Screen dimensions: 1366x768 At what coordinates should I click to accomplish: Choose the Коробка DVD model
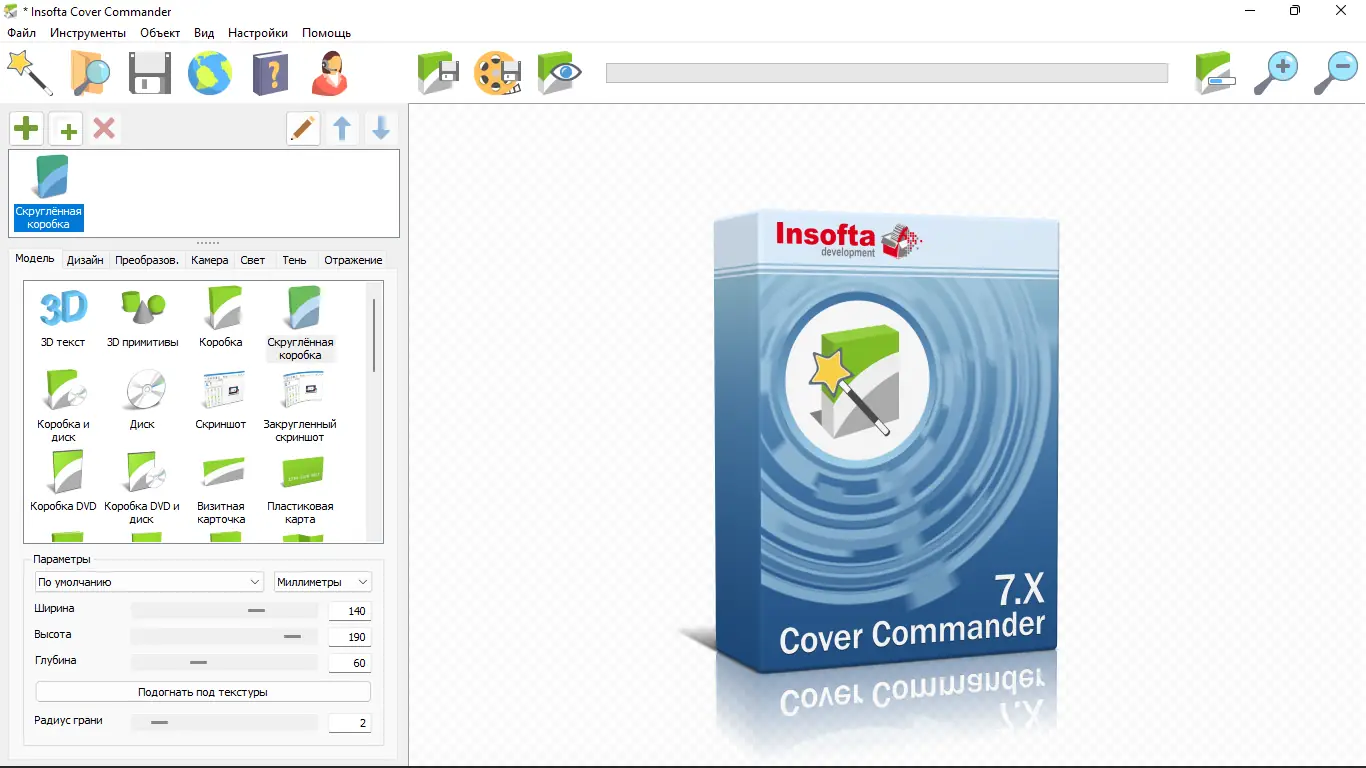[x=63, y=482]
